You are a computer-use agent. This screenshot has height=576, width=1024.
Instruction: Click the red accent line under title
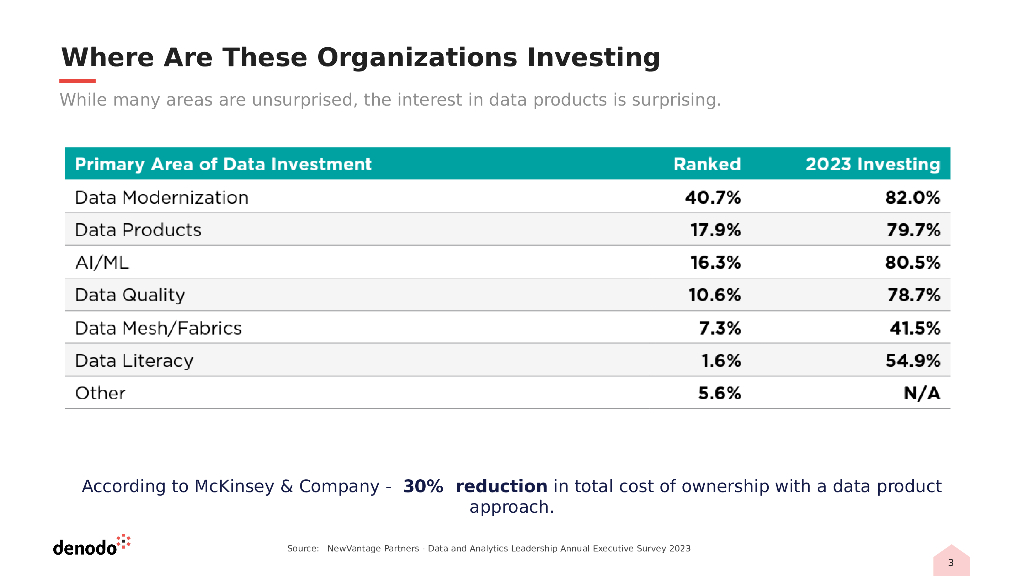point(78,81)
